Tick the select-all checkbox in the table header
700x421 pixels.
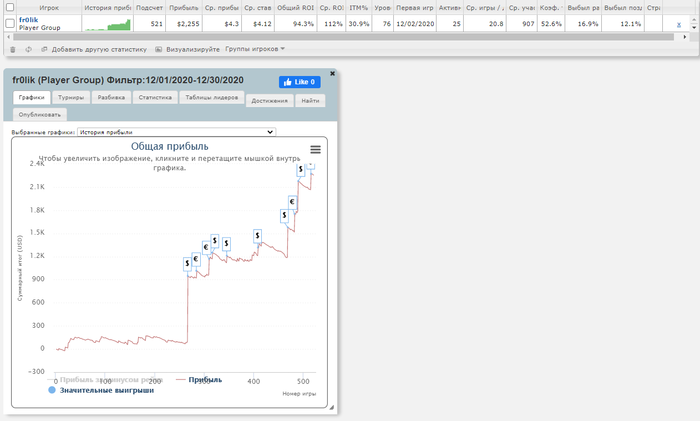click(10, 7)
